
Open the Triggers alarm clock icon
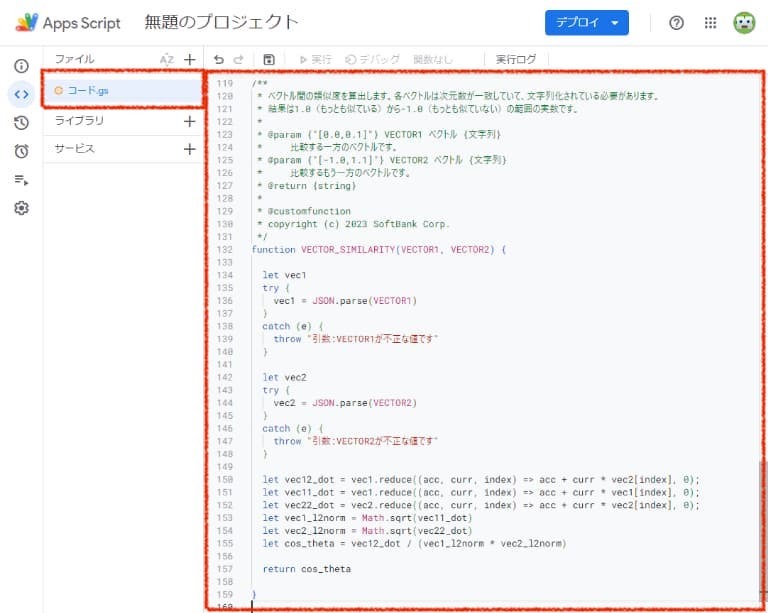(21, 152)
